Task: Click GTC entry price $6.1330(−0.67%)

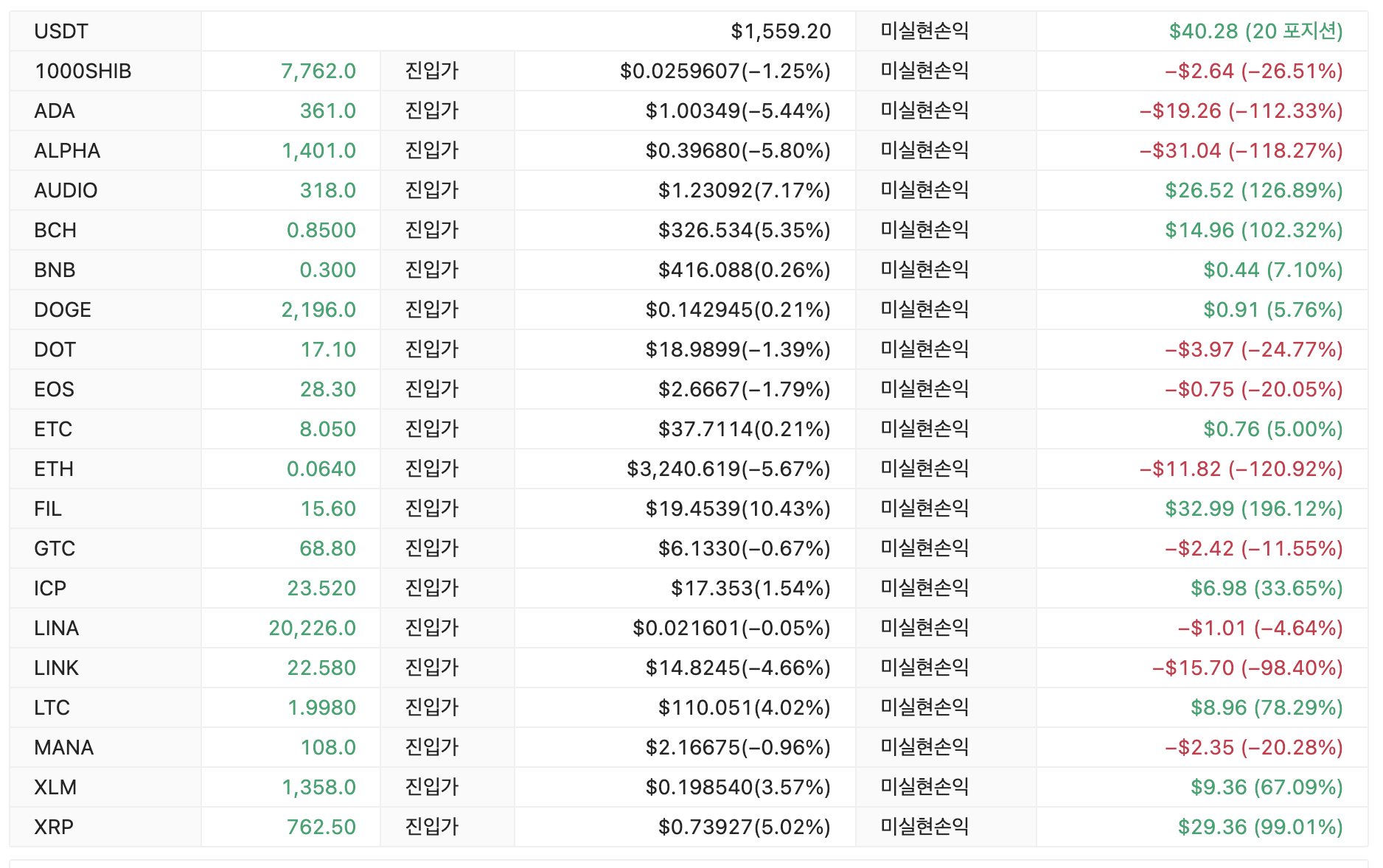Action: (x=745, y=548)
